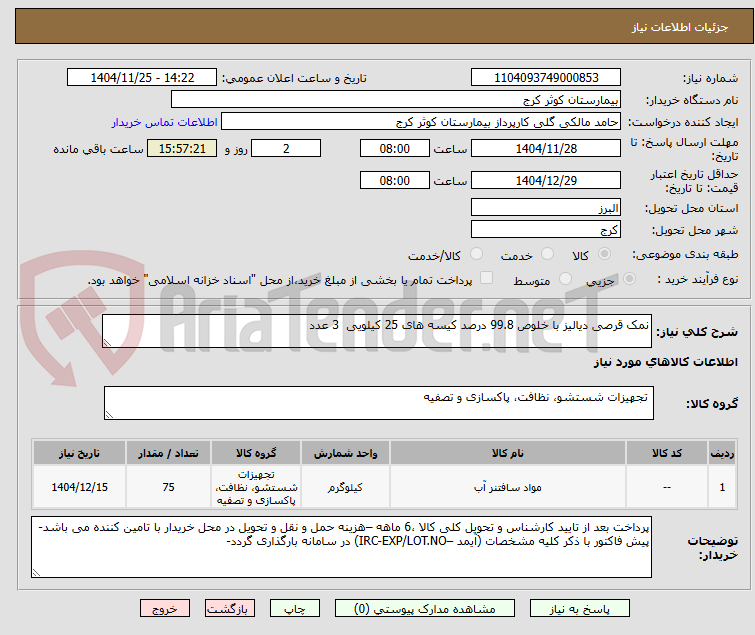
Task: Click the goods group text area 'تجهیزات شستشو'
Action: 378,403
